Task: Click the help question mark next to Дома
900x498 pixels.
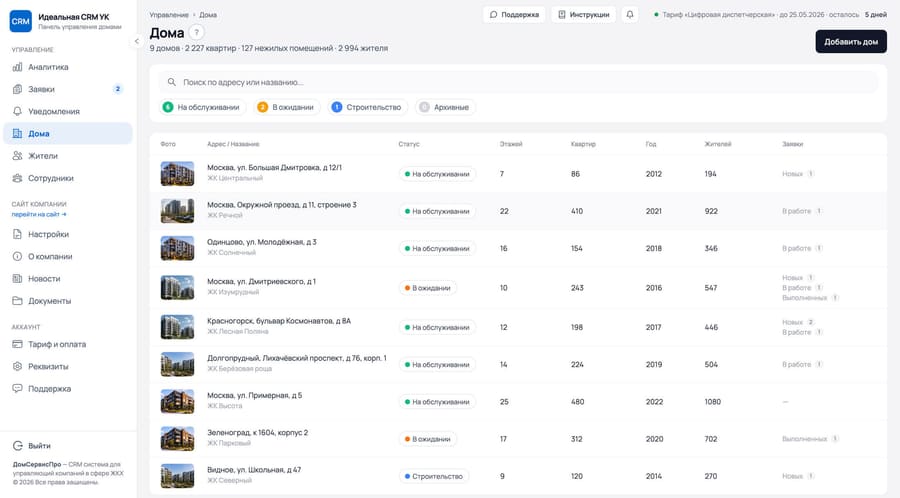Action: [x=196, y=33]
